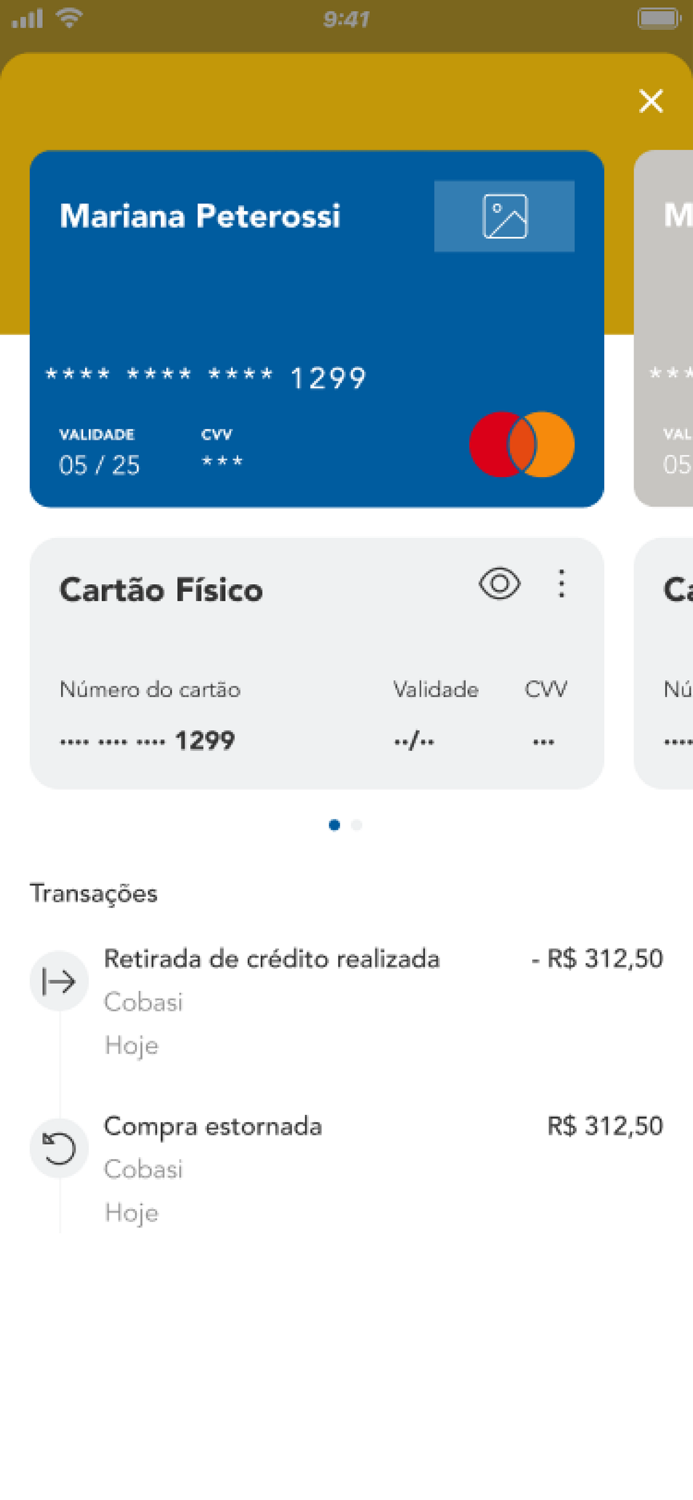
Task: Toggle card details visibility with the eye icon
Action: pos(499,583)
